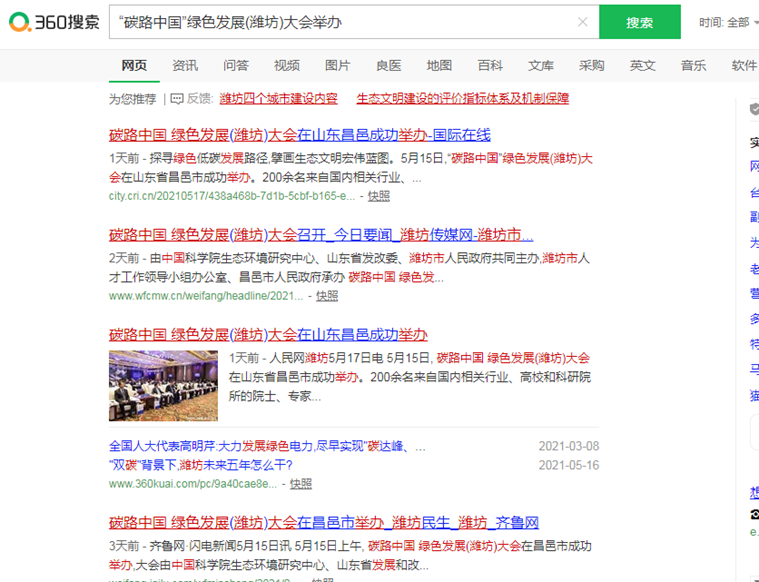The image size is (759, 582).
Task: Click the 反馈 feedback icon
Action: 177,99
